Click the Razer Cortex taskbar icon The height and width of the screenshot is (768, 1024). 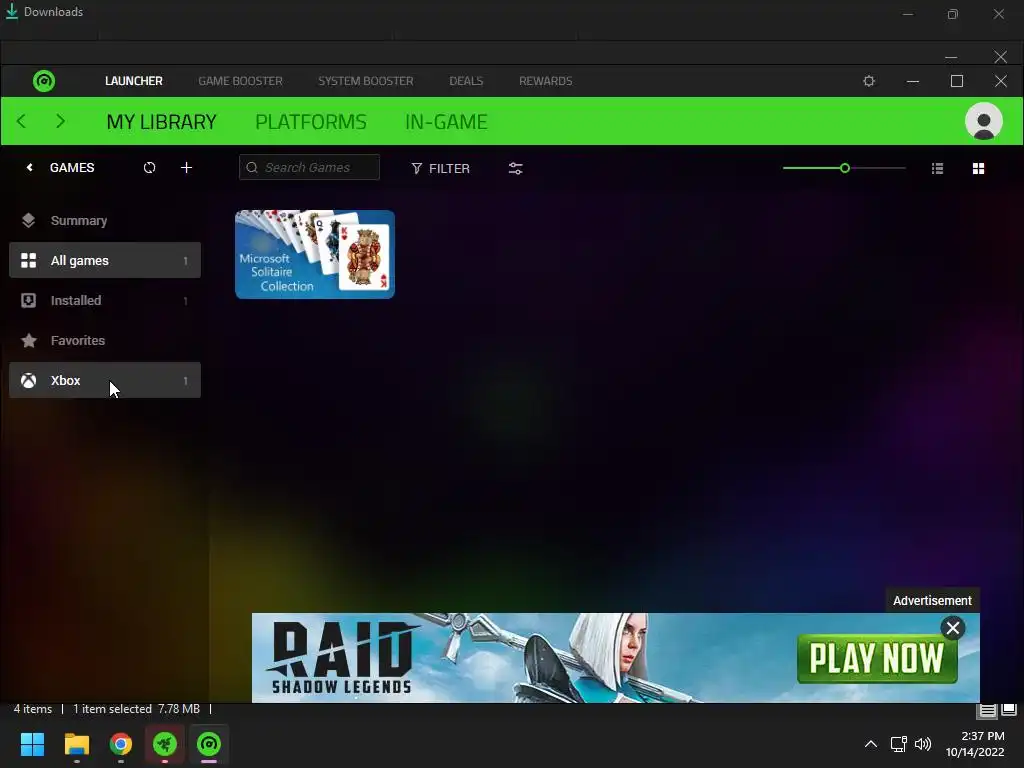pyautogui.click(x=209, y=744)
